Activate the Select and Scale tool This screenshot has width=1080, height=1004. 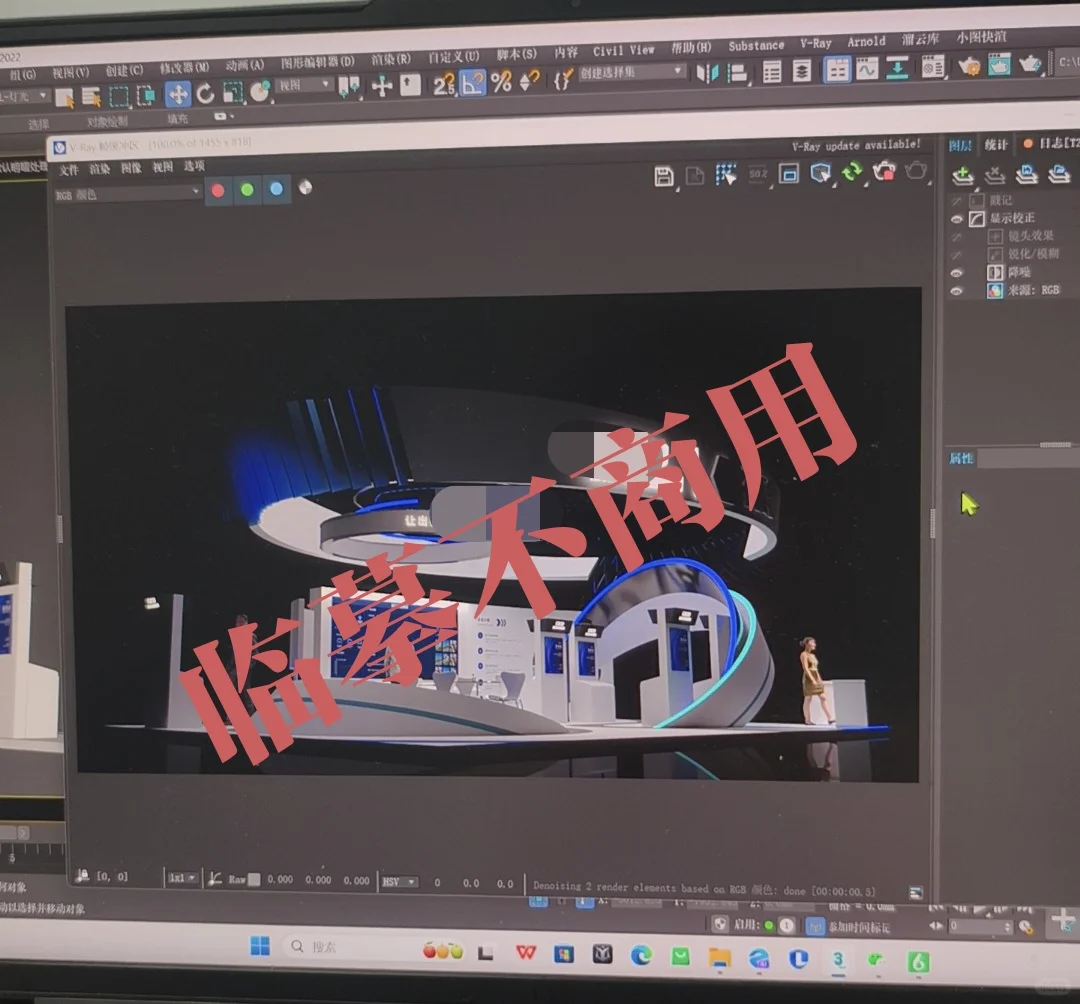click(233, 92)
